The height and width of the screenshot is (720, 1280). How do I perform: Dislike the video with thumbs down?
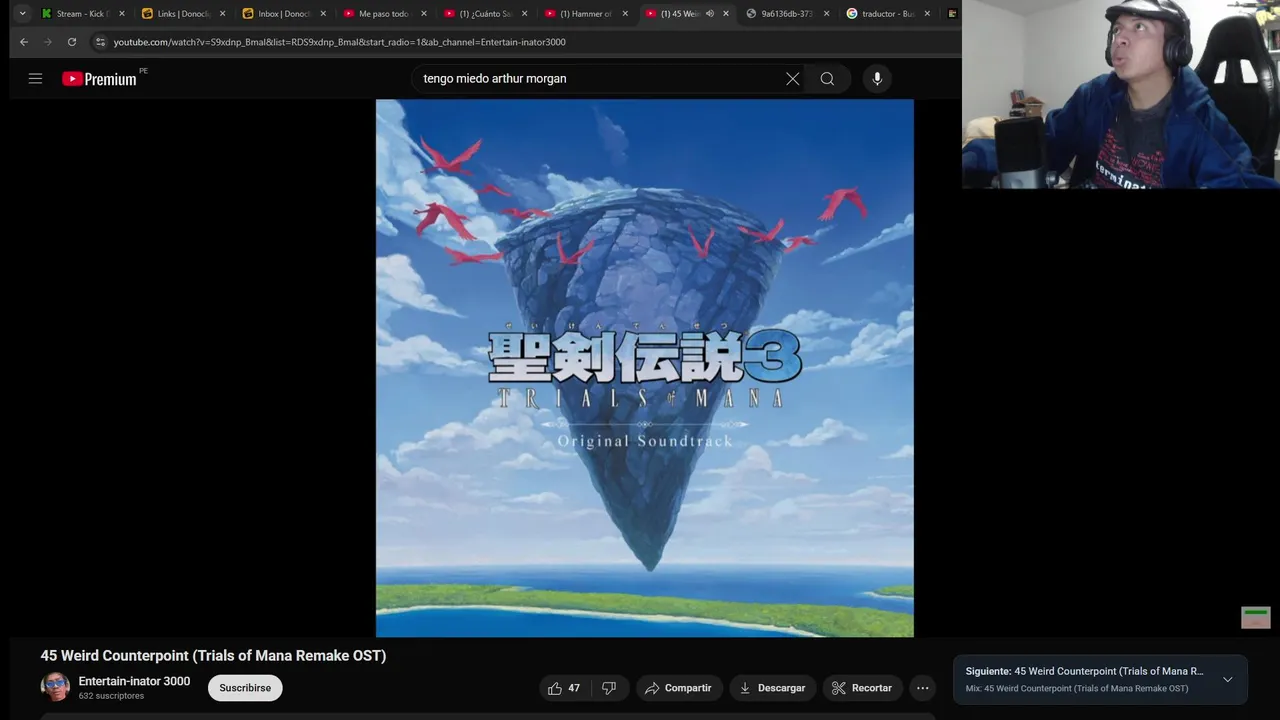coord(608,688)
